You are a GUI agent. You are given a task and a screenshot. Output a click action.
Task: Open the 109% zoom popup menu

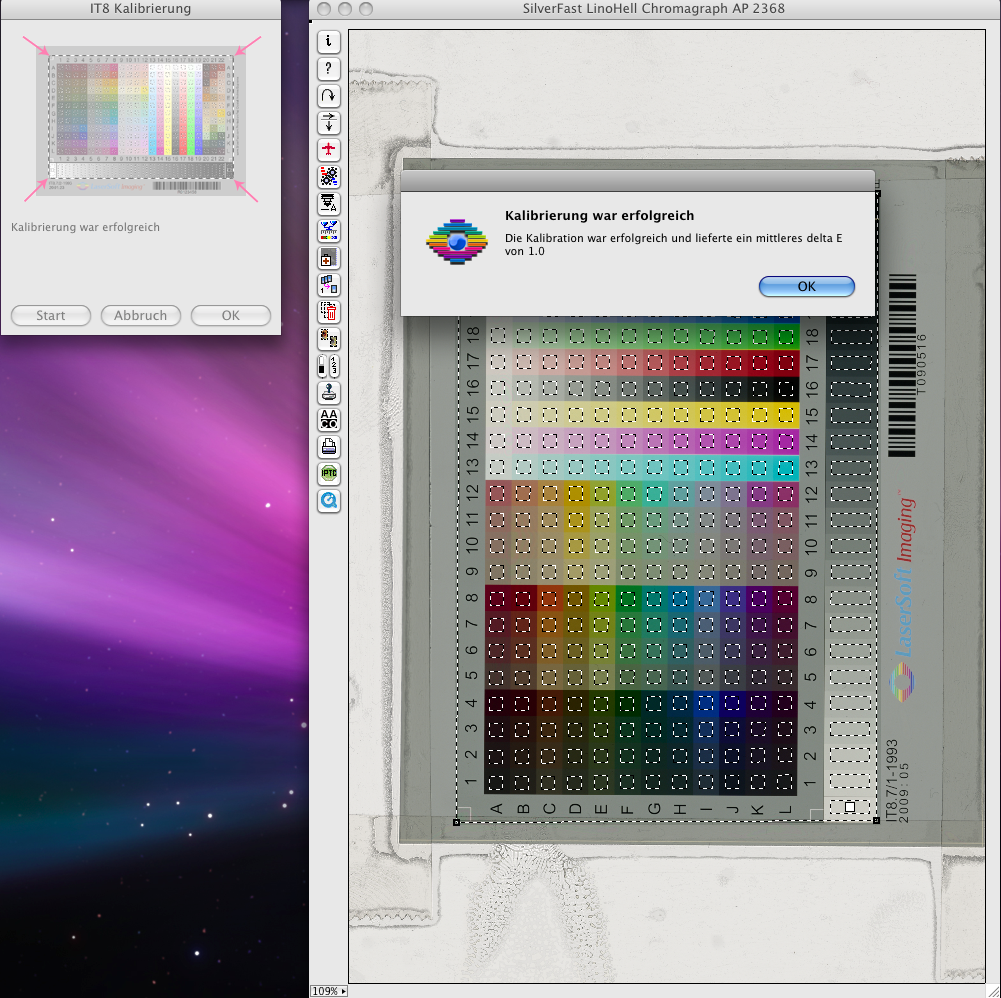click(x=329, y=991)
